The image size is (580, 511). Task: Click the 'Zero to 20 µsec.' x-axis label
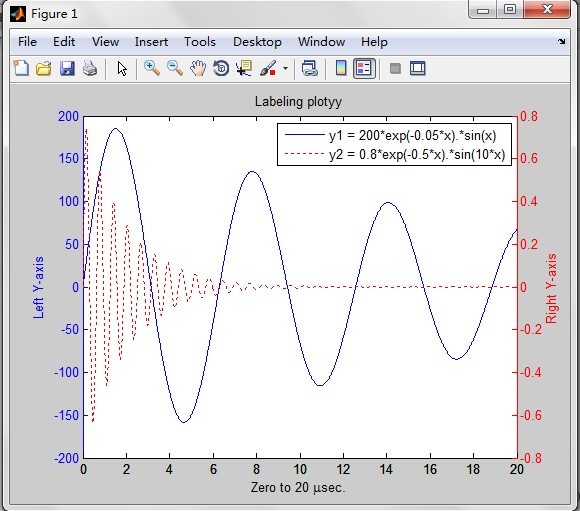(298, 487)
